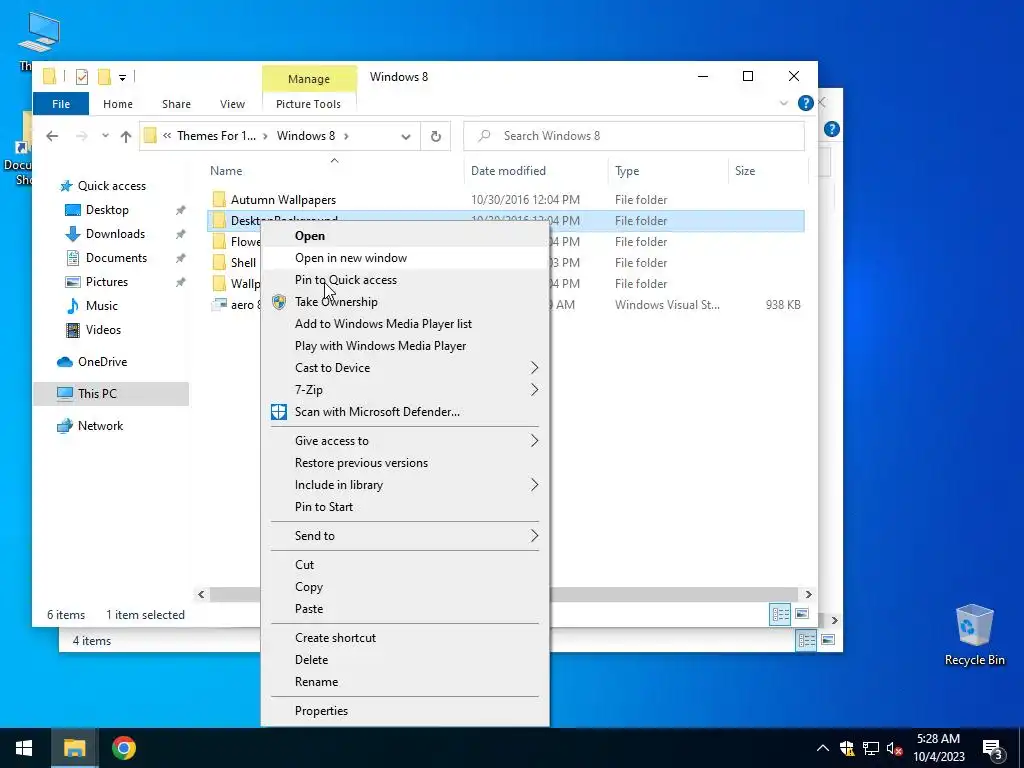Image resolution: width=1024 pixels, height=768 pixels.
Task: Expand the Give access to submenu
Action: click(x=405, y=441)
